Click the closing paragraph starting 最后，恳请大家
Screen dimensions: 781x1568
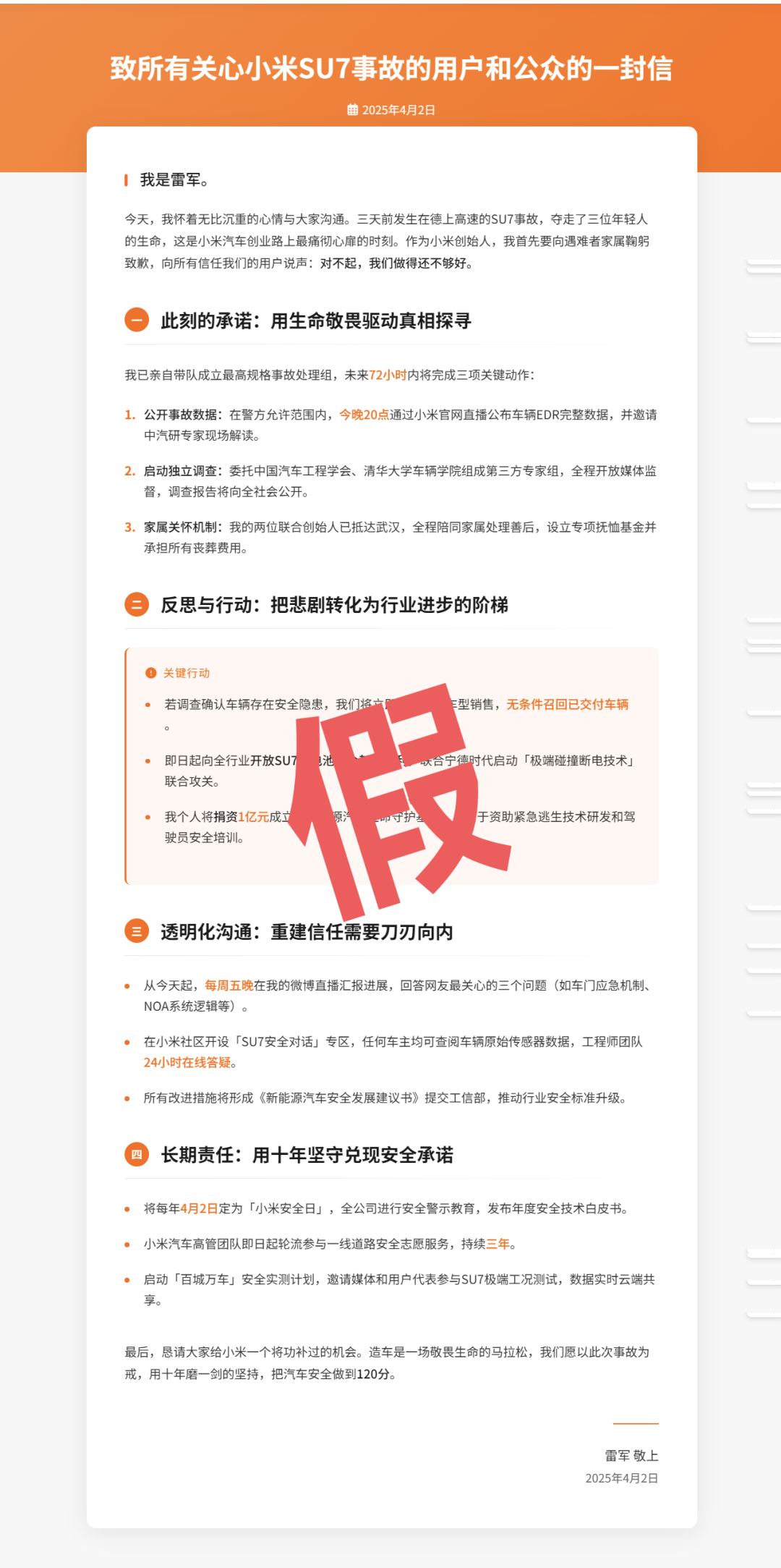point(387,1363)
